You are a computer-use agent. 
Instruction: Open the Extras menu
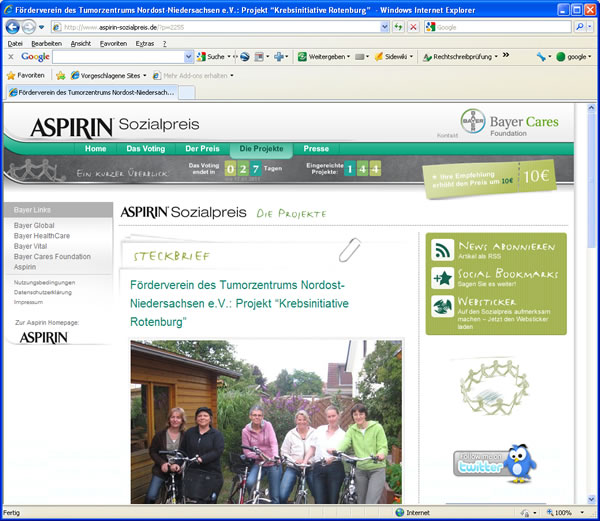pos(145,44)
